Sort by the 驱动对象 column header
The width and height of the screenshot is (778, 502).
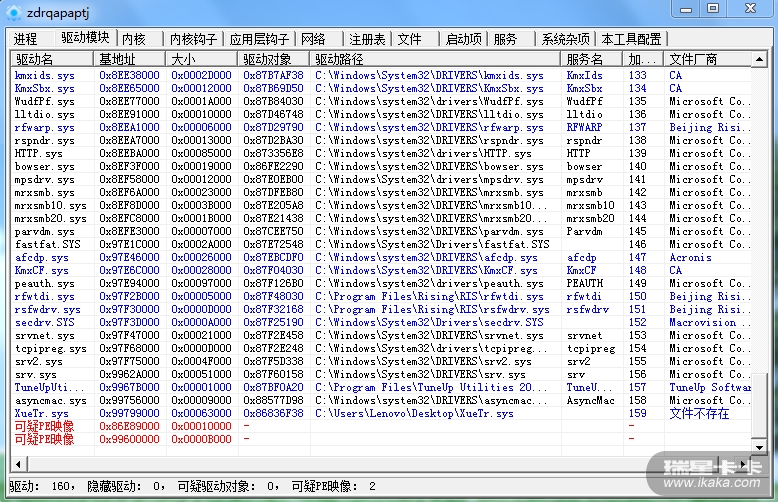click(x=273, y=60)
